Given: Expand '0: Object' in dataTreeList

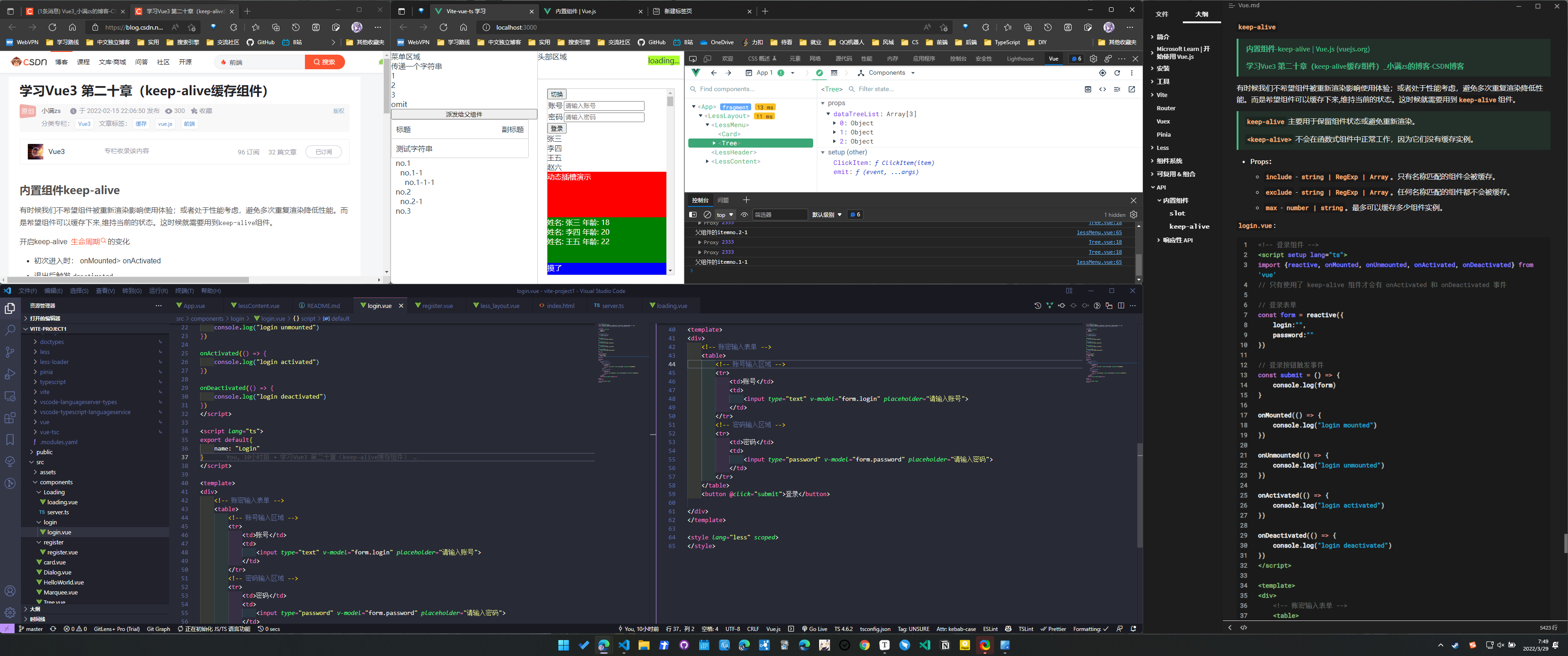Looking at the screenshot, I should 835,123.
